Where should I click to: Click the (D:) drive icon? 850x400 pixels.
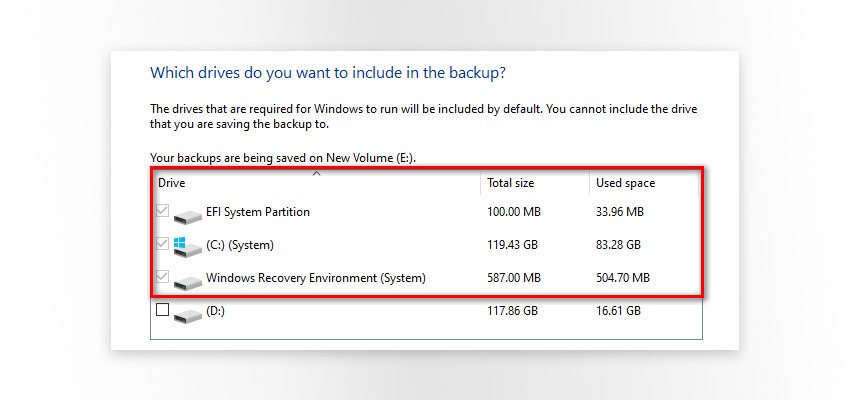[x=187, y=314]
